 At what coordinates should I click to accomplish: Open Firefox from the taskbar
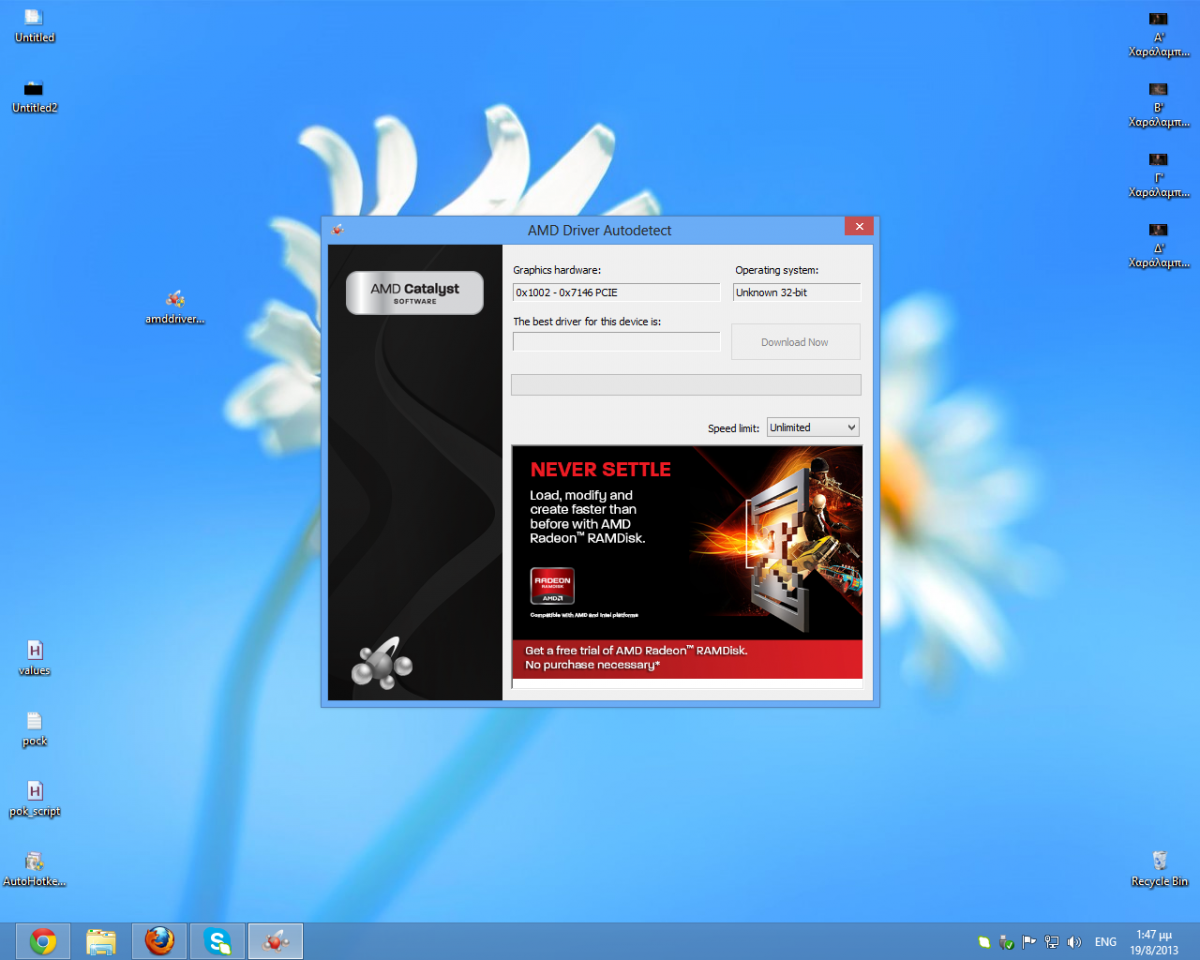159,941
